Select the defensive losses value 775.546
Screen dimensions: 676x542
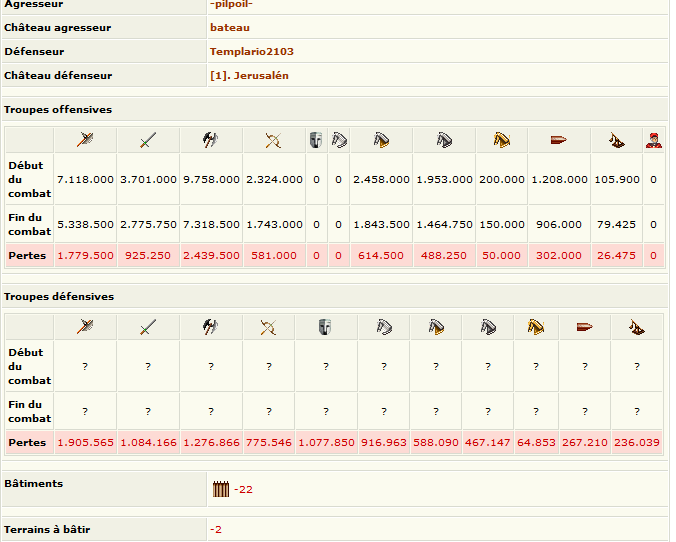pyautogui.click(x=269, y=442)
